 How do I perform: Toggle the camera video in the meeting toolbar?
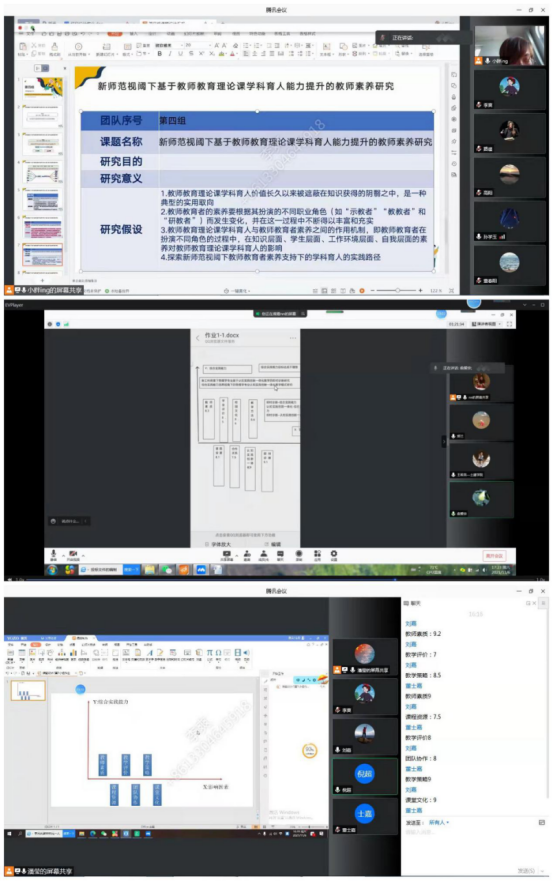72,554
